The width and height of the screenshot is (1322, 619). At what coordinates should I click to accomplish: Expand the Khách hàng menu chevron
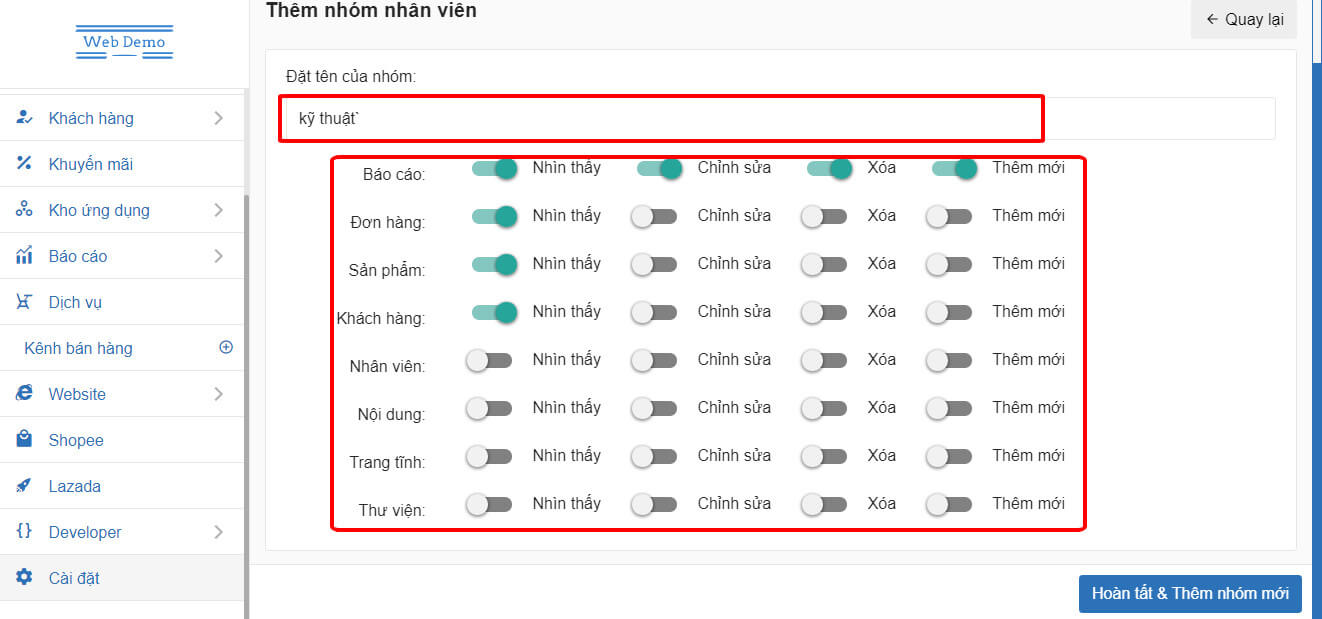pyautogui.click(x=218, y=118)
